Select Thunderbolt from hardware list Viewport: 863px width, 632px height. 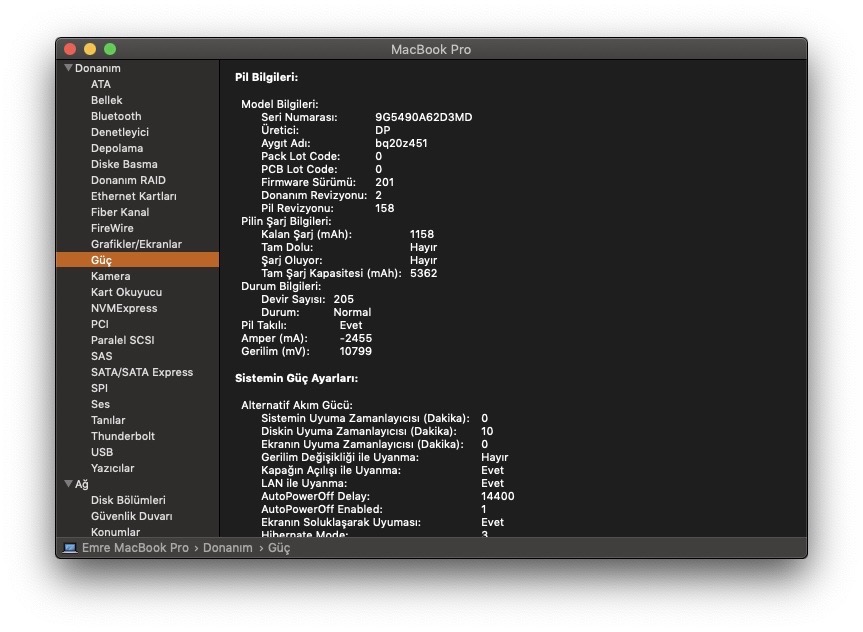[123, 436]
